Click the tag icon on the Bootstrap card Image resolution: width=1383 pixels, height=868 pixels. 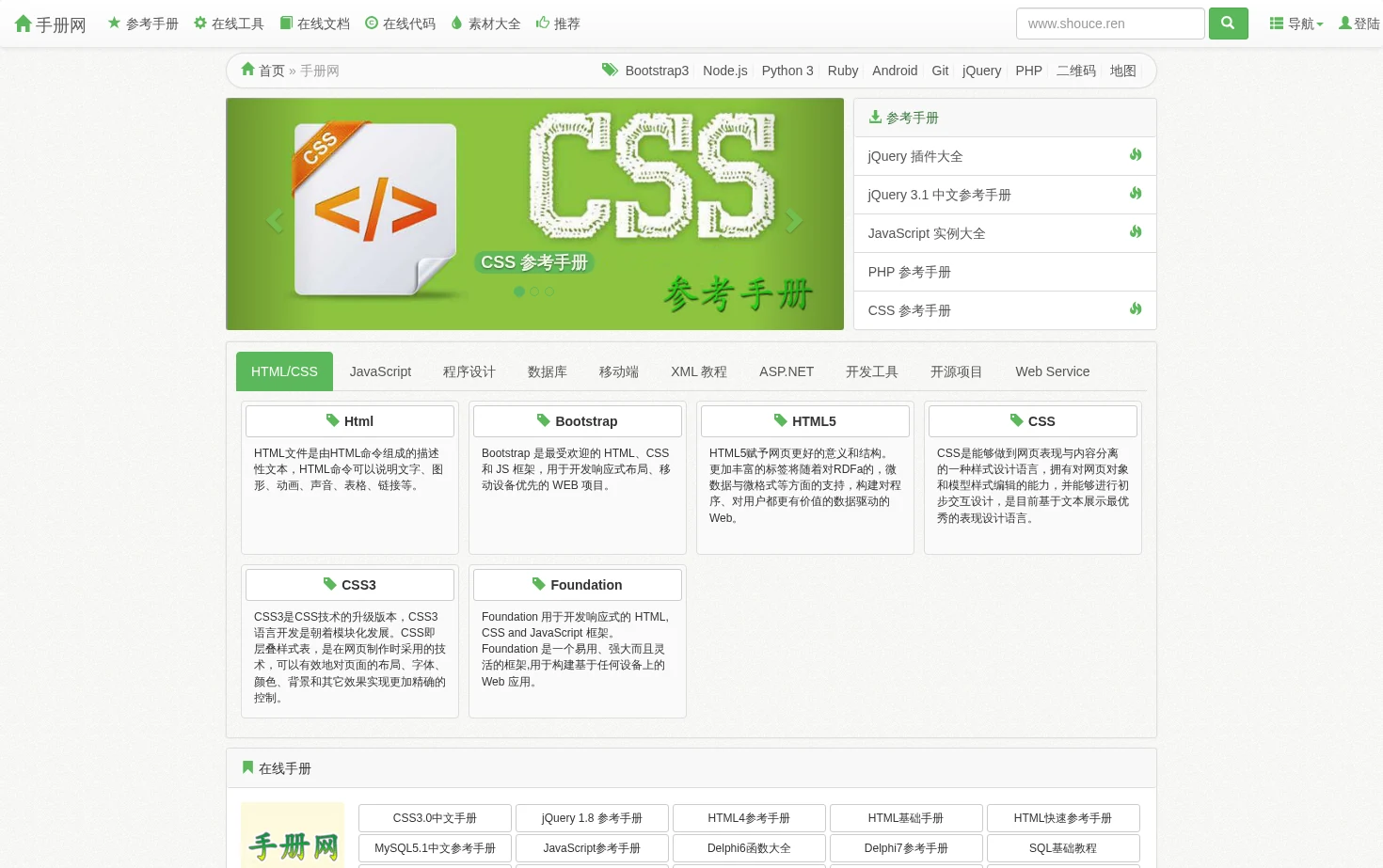pos(544,420)
